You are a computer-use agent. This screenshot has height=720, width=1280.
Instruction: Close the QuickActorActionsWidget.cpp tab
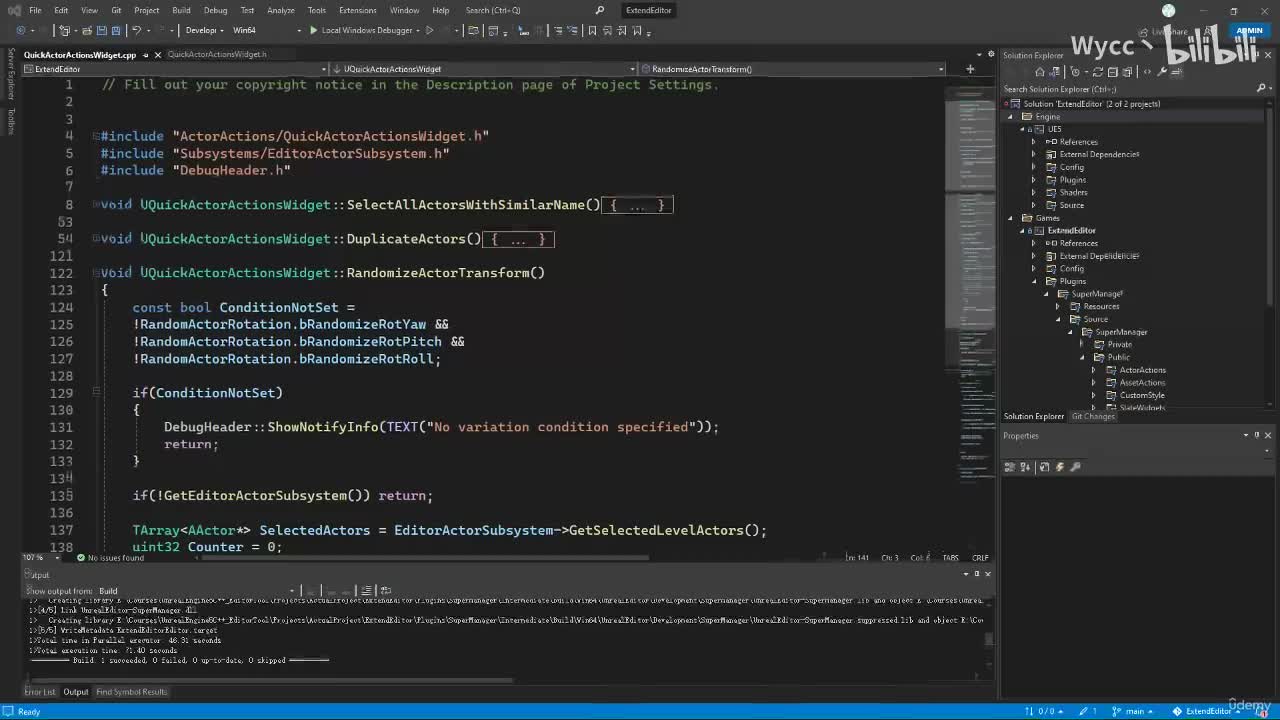(158, 54)
